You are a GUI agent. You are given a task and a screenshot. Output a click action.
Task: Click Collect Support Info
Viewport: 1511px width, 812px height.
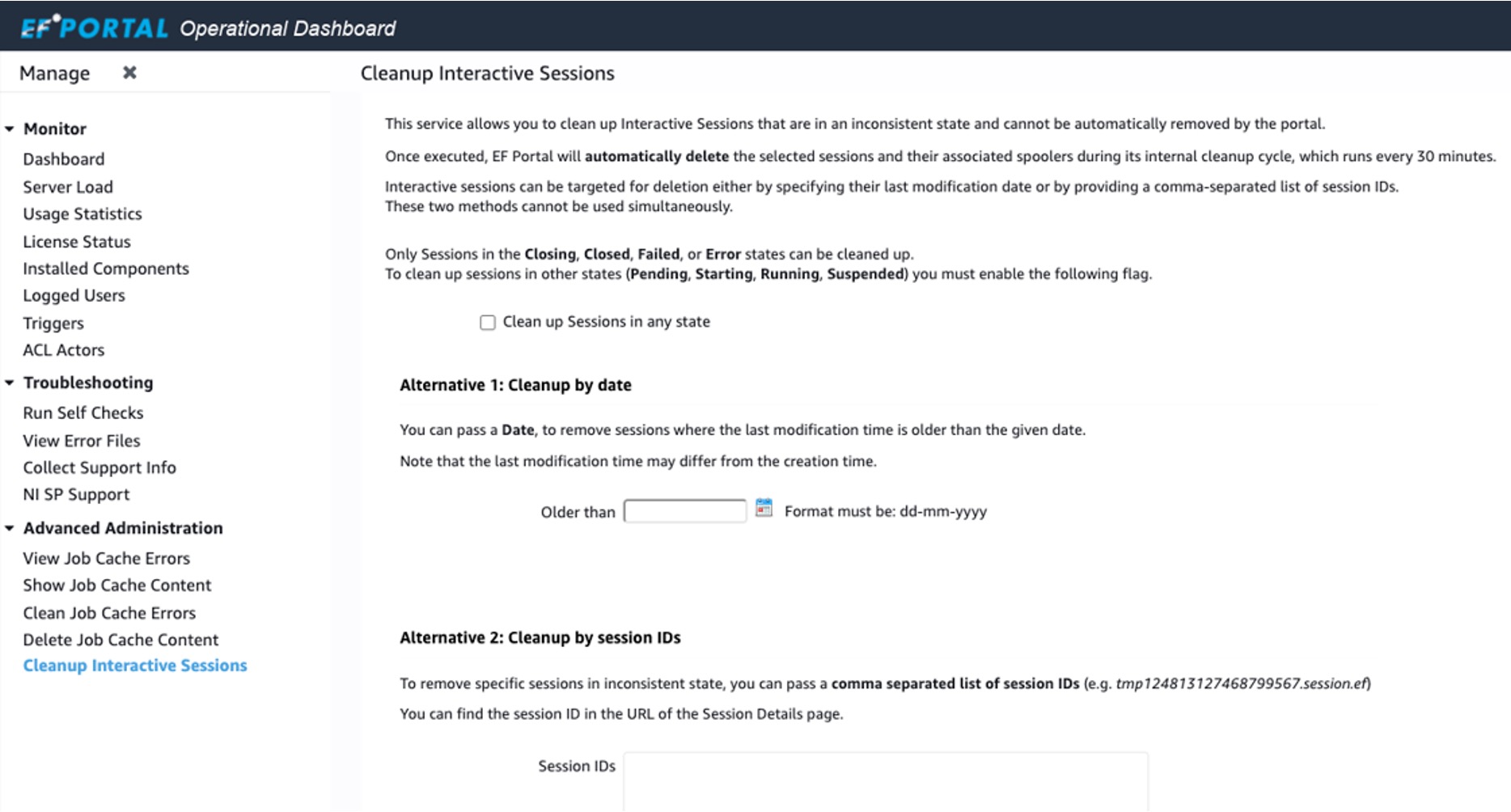99,467
